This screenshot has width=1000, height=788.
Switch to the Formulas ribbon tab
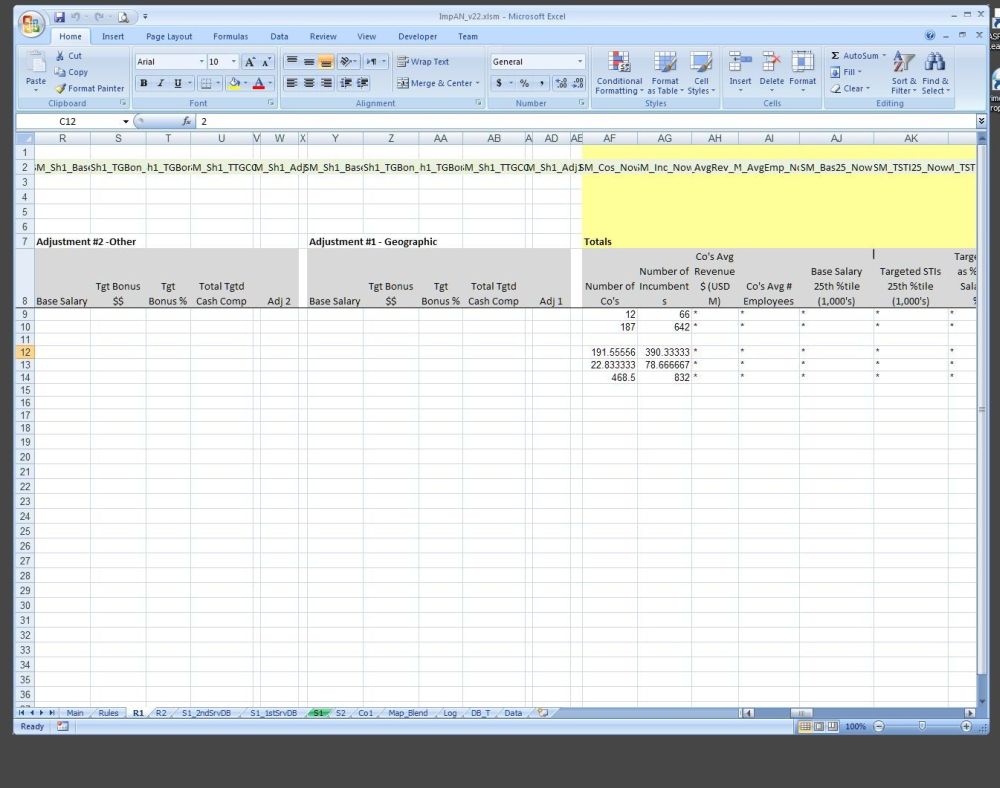(x=230, y=36)
